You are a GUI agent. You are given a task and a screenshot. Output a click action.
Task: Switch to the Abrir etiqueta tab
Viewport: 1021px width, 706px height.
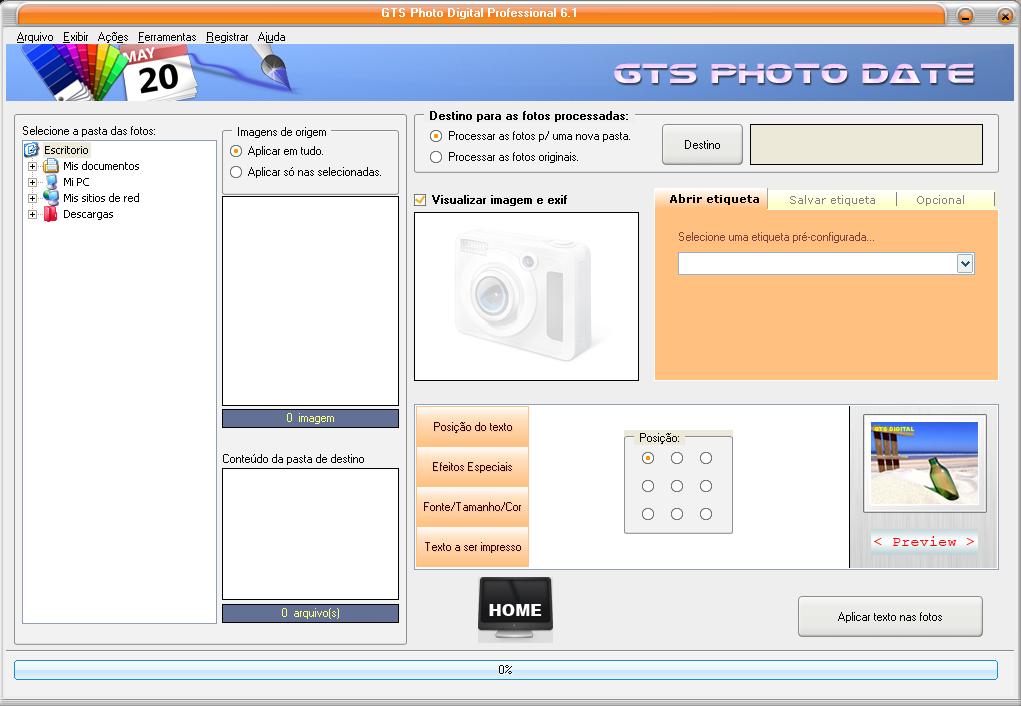(x=714, y=199)
